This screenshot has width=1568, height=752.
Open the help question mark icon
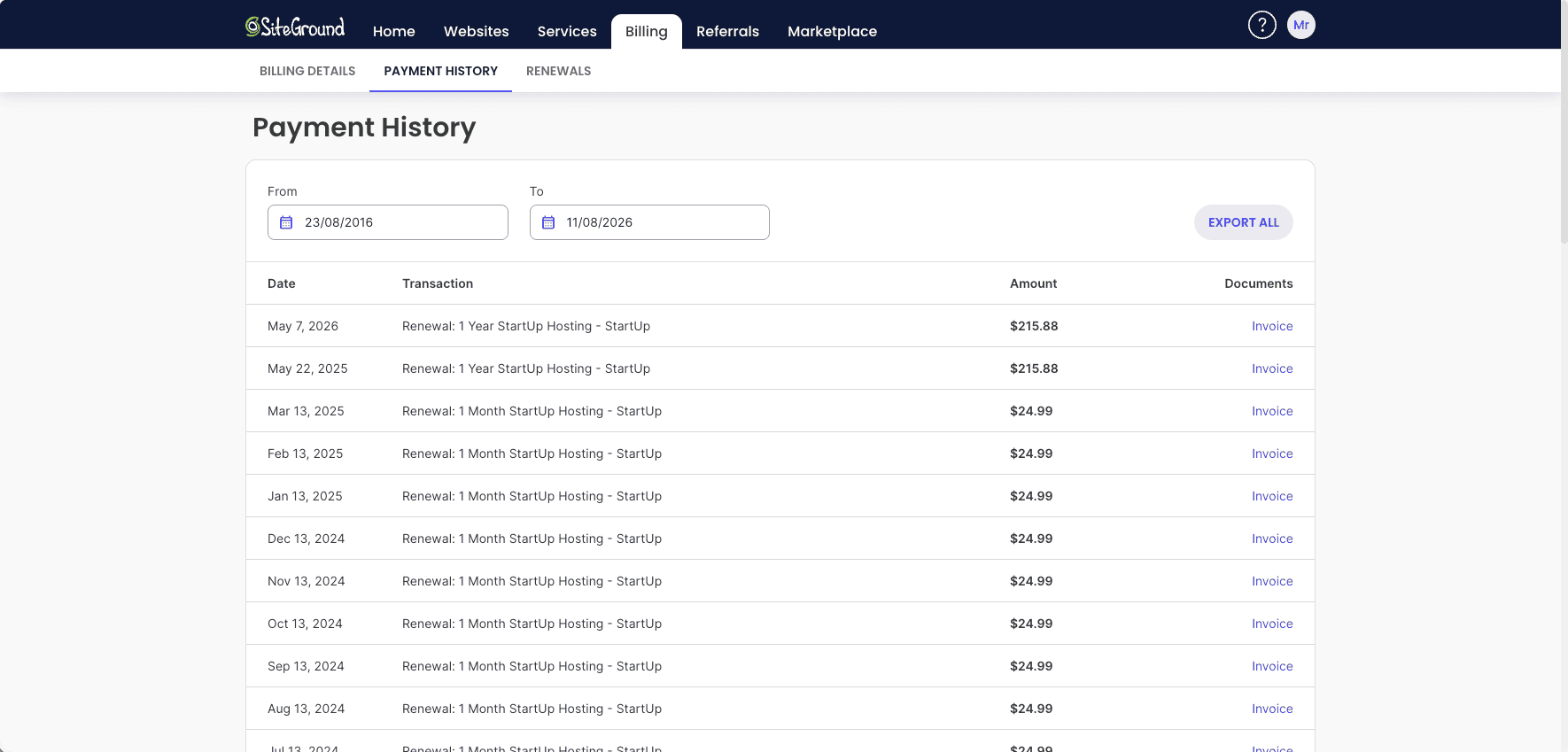(x=1261, y=25)
